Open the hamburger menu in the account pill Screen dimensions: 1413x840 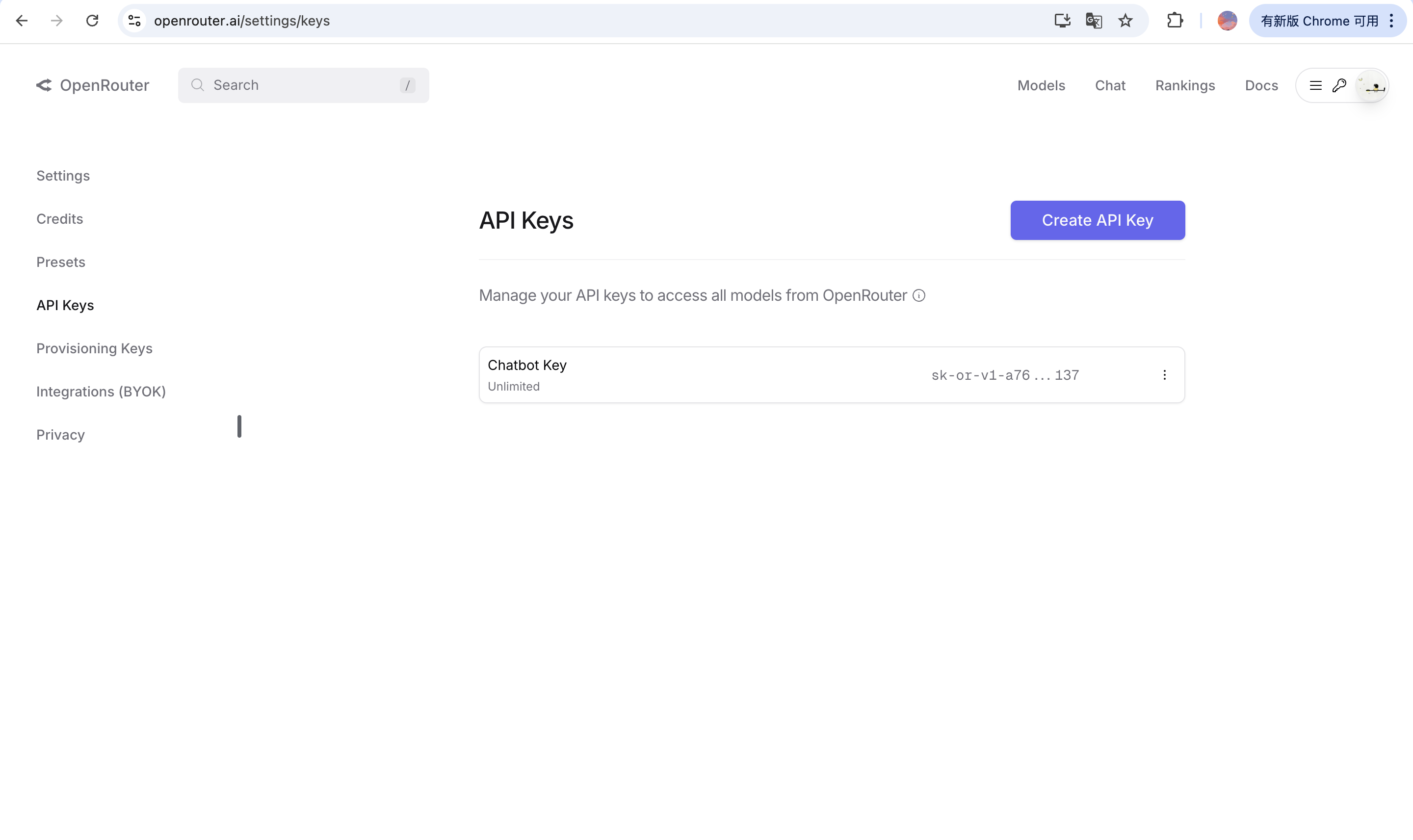(1316, 85)
